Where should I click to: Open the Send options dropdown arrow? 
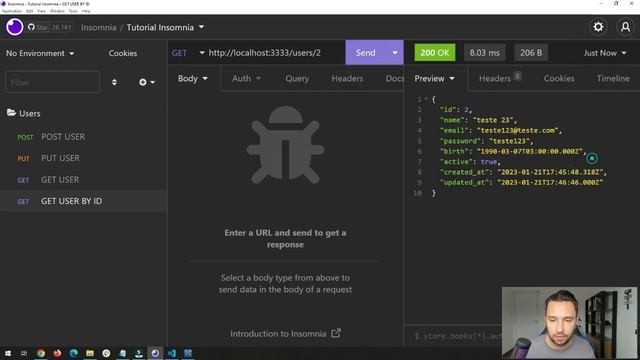395,53
